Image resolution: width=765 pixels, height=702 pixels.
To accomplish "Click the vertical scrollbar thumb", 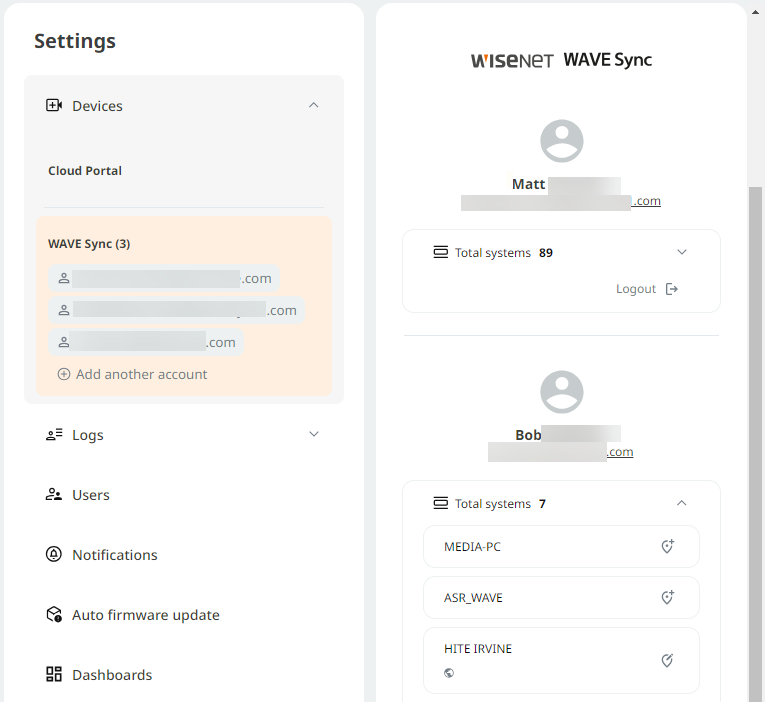I will pyautogui.click(x=755, y=444).
